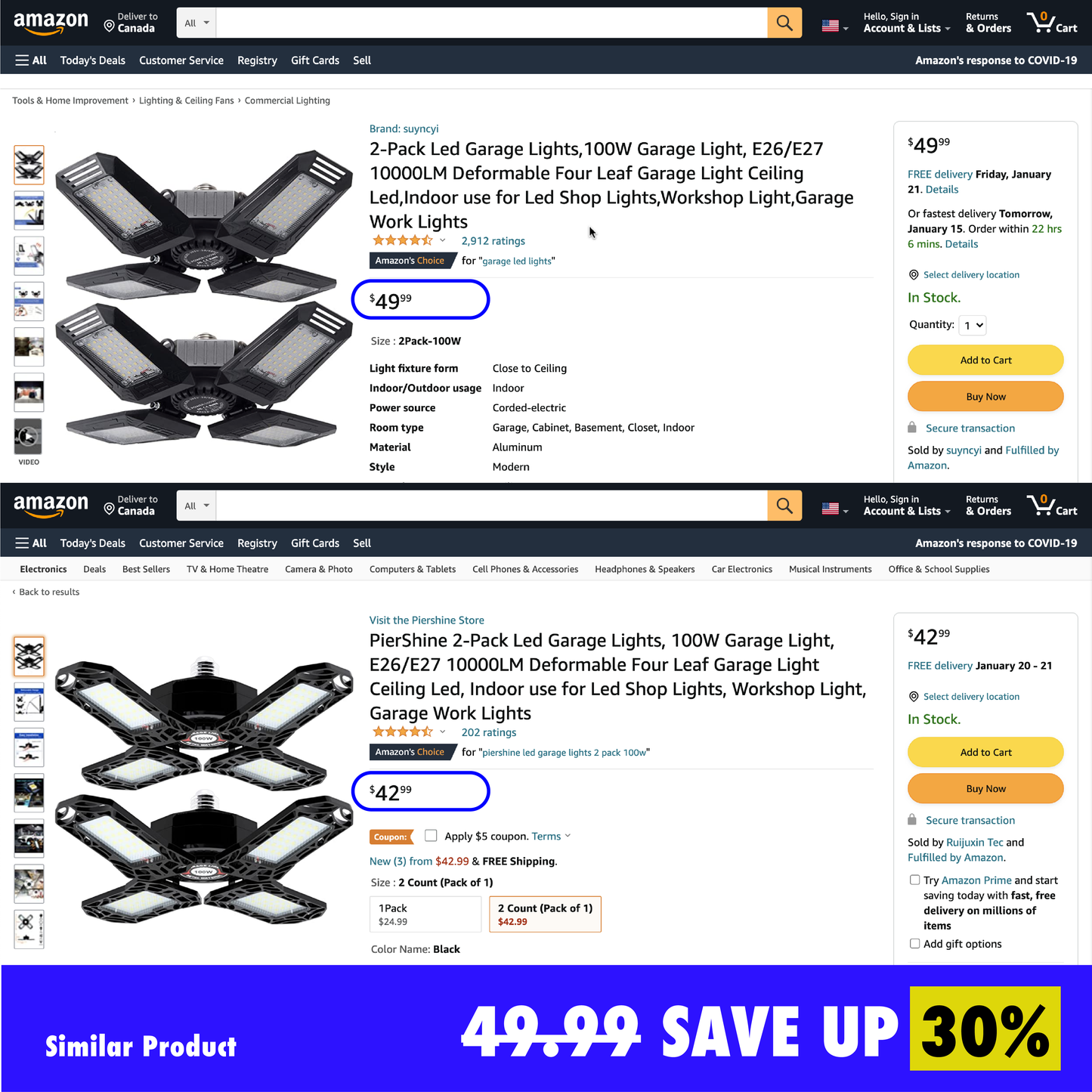
Task: Open the top hamburger All menu
Action: tap(31, 60)
